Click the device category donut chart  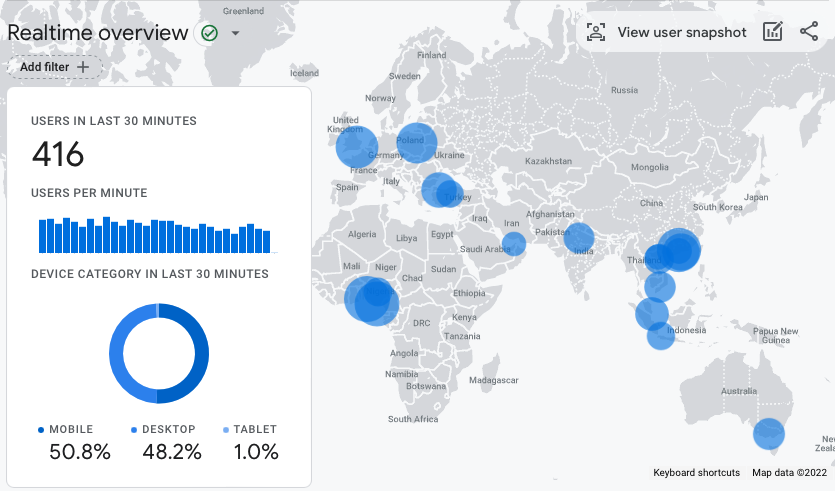(x=159, y=354)
